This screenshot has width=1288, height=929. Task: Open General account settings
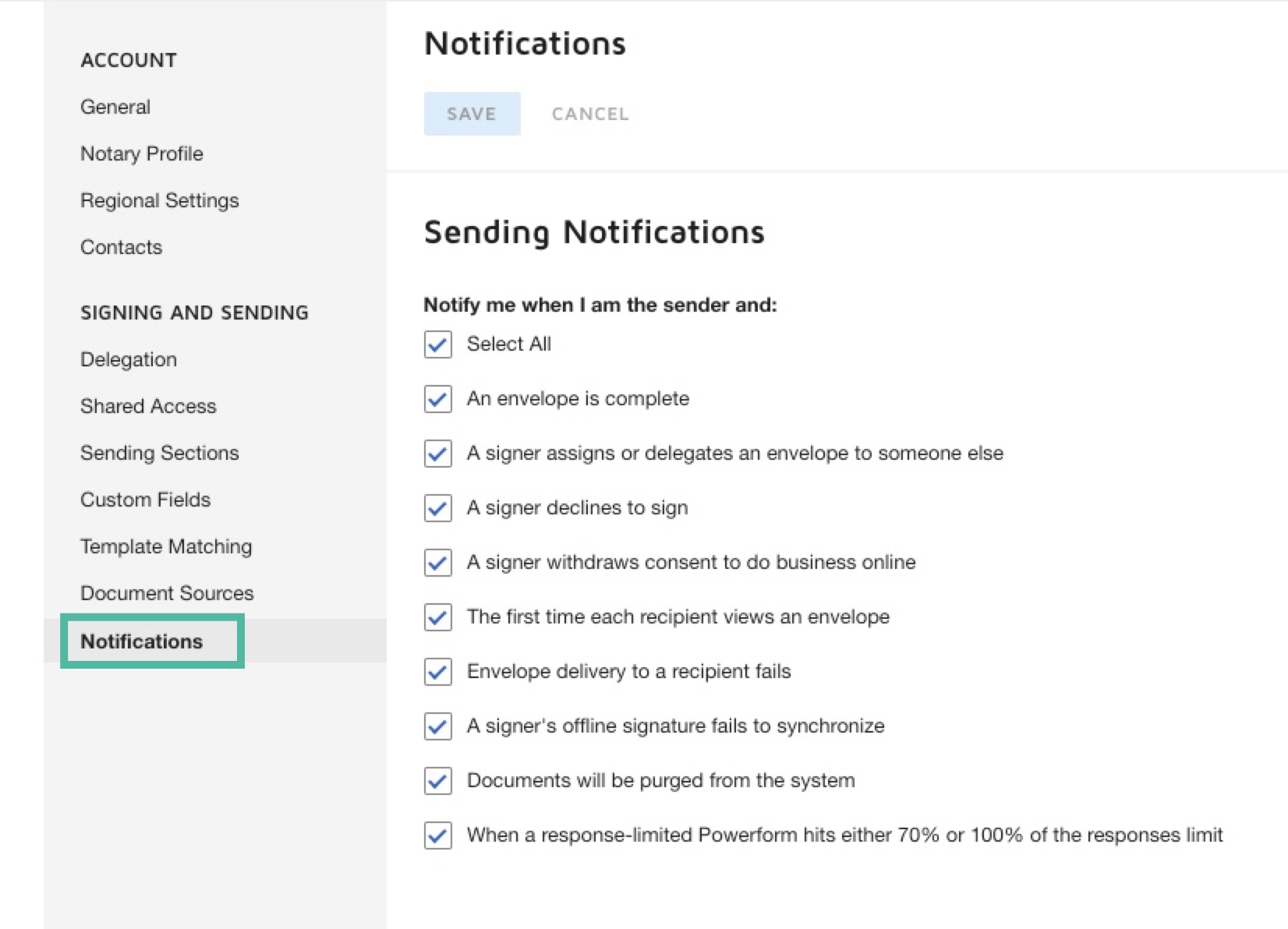pos(115,107)
